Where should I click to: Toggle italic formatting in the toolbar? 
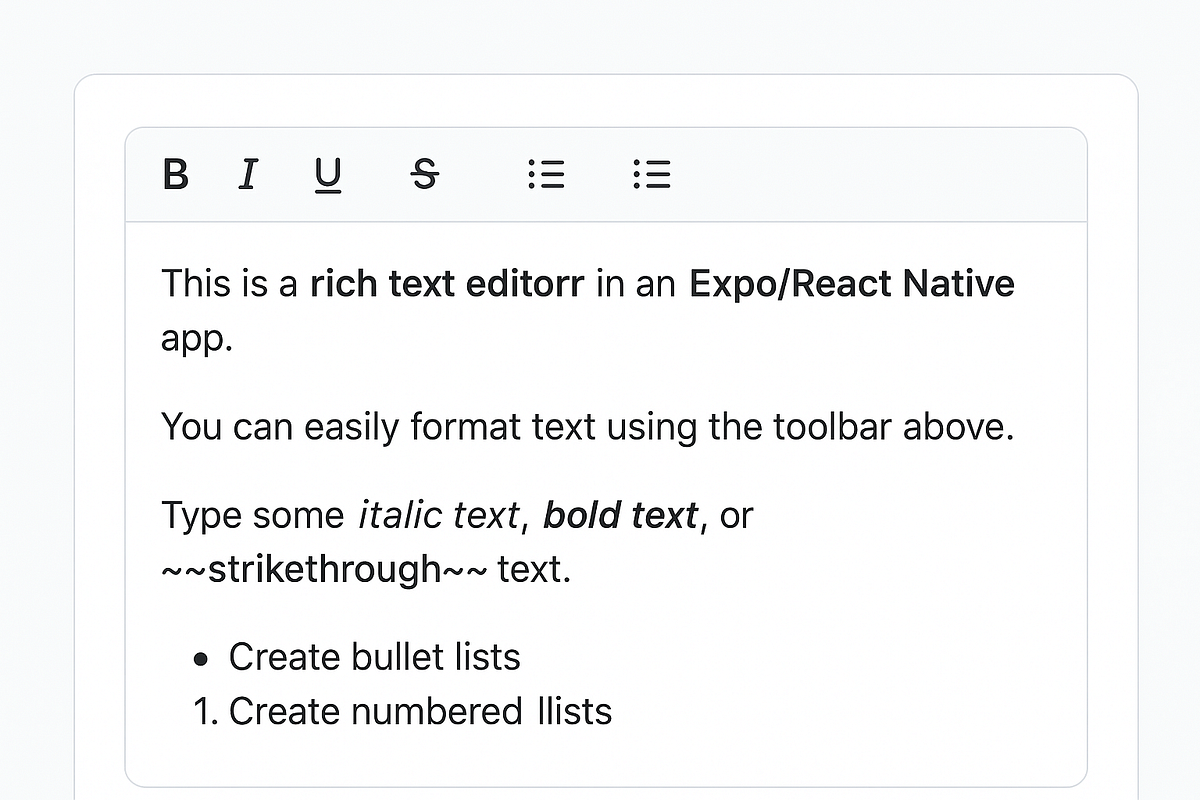(247, 175)
